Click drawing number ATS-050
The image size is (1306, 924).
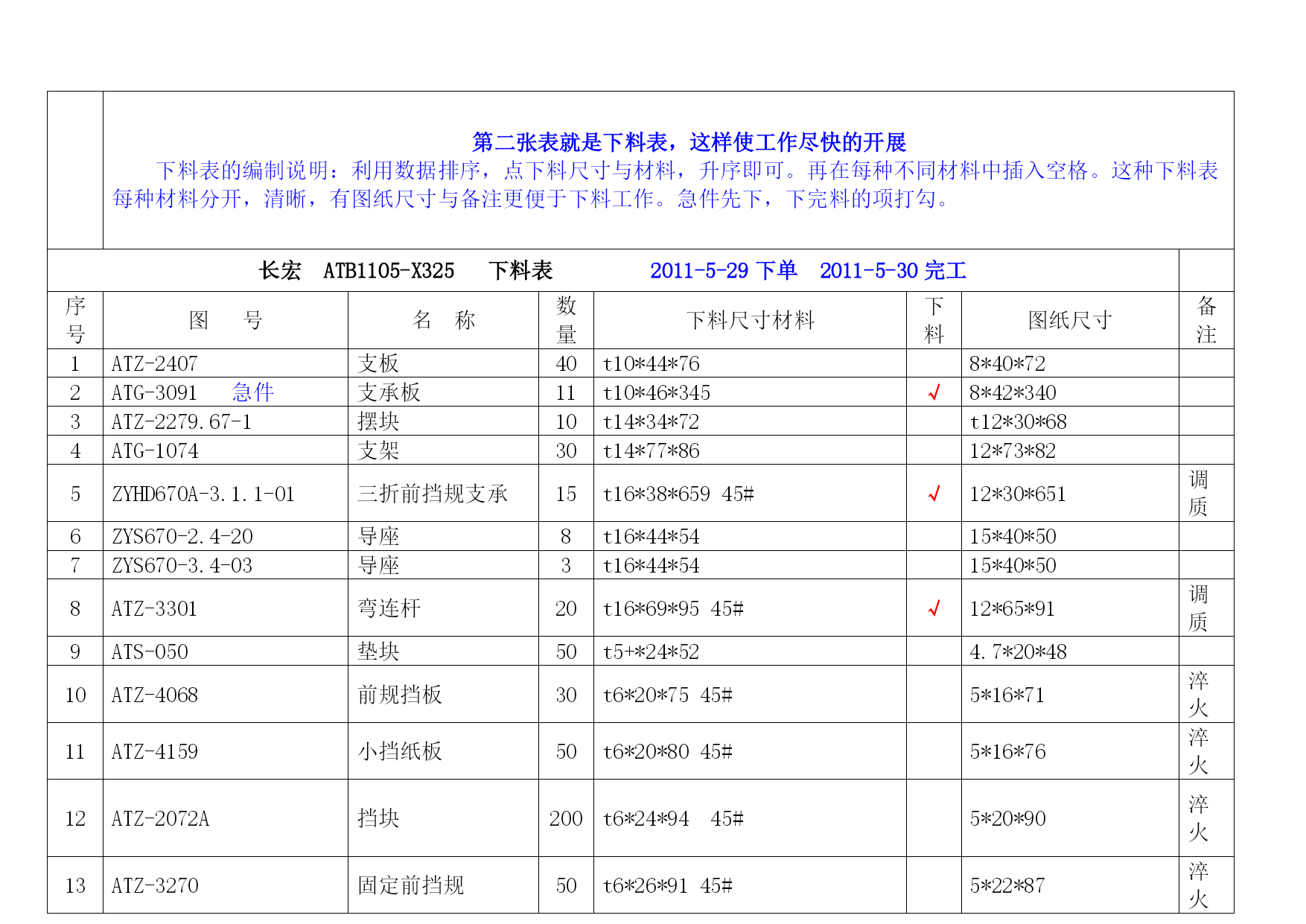tap(150, 652)
